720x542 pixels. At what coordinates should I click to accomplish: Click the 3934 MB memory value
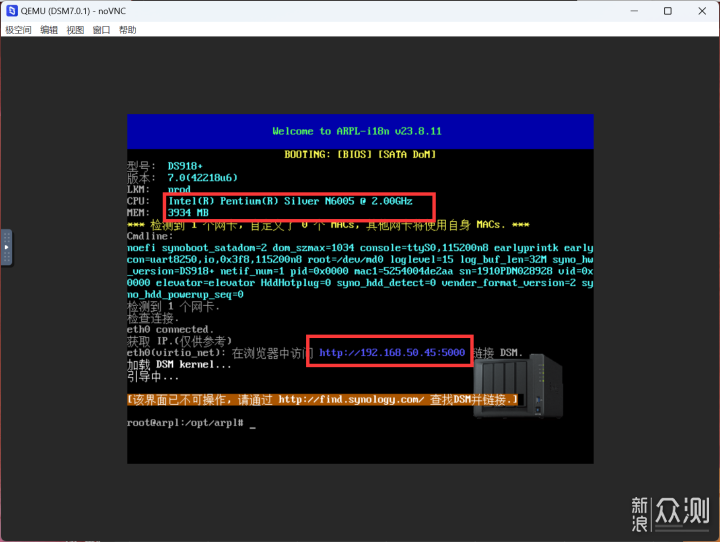(x=188, y=213)
